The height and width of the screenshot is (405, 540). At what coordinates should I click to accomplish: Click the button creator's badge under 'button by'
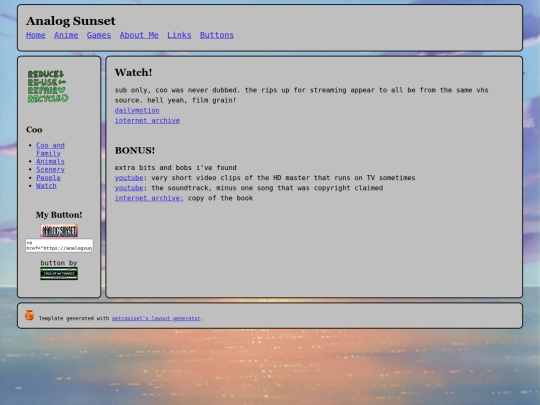click(x=59, y=273)
